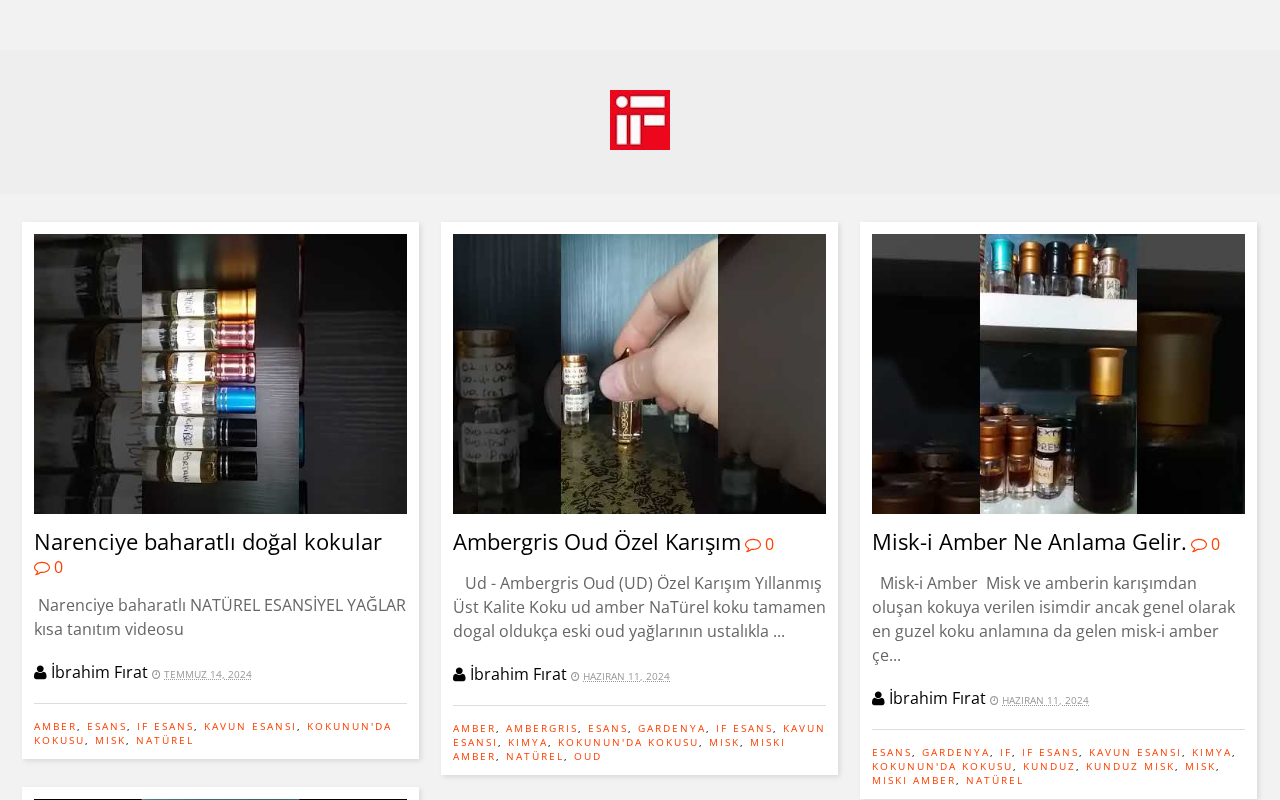The height and width of the screenshot is (800, 1280).
Task: Open comments icon on Narenciye post
Action: (x=42, y=568)
